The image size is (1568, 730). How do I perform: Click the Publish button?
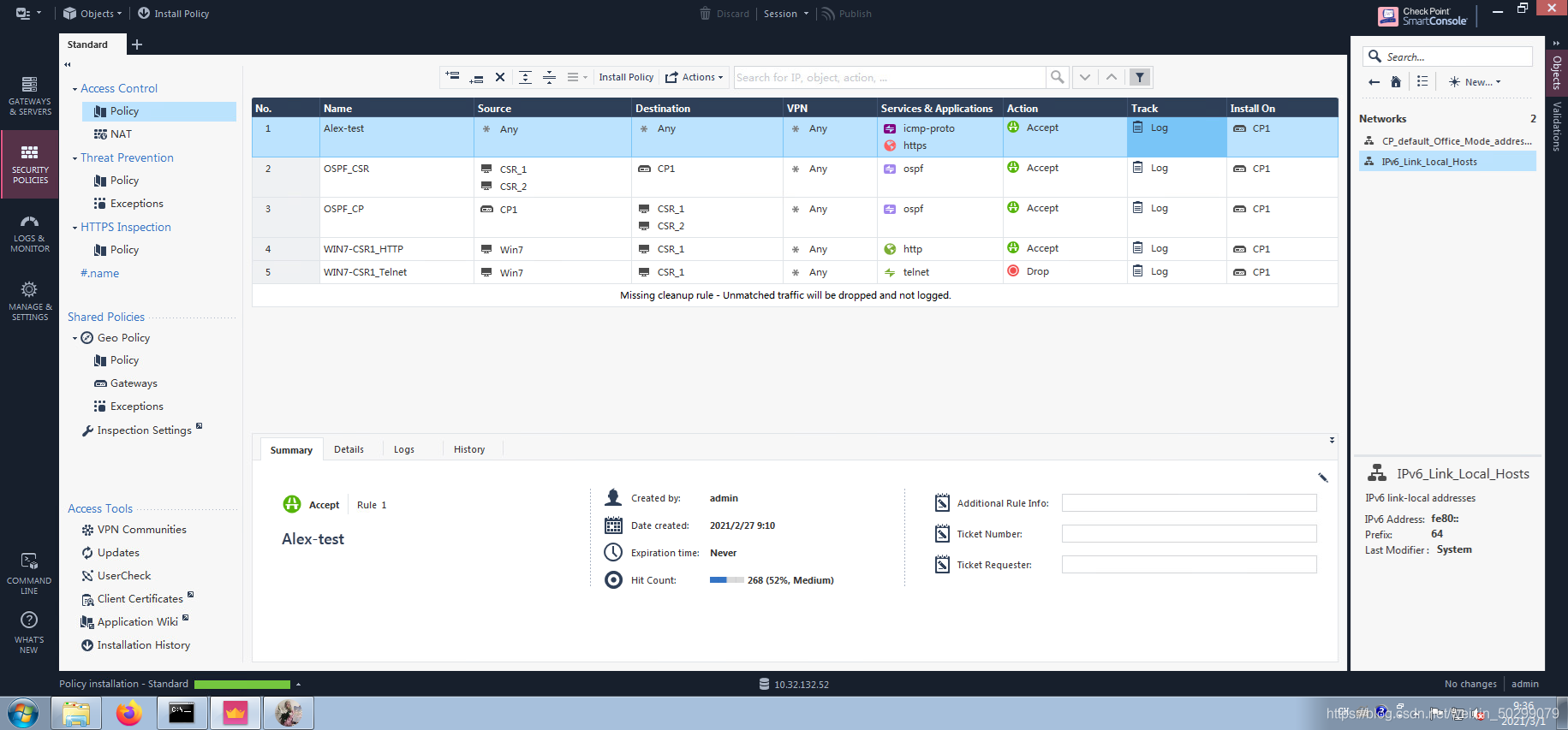tap(846, 14)
